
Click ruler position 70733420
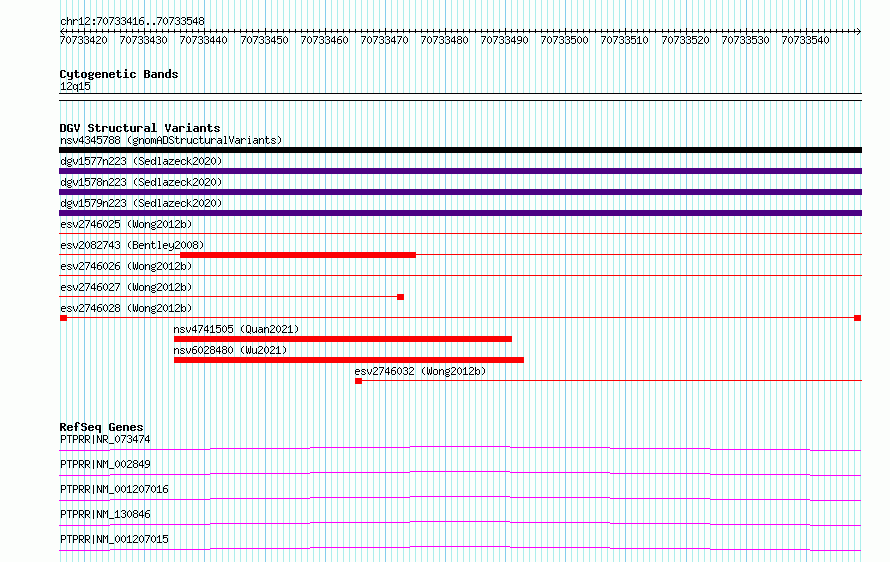(x=83, y=40)
